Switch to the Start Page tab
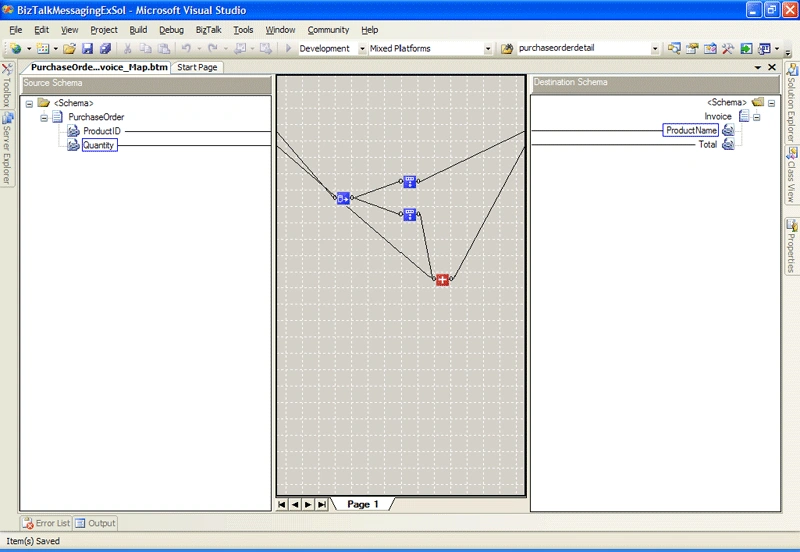The width and height of the screenshot is (800, 552). click(x=197, y=67)
